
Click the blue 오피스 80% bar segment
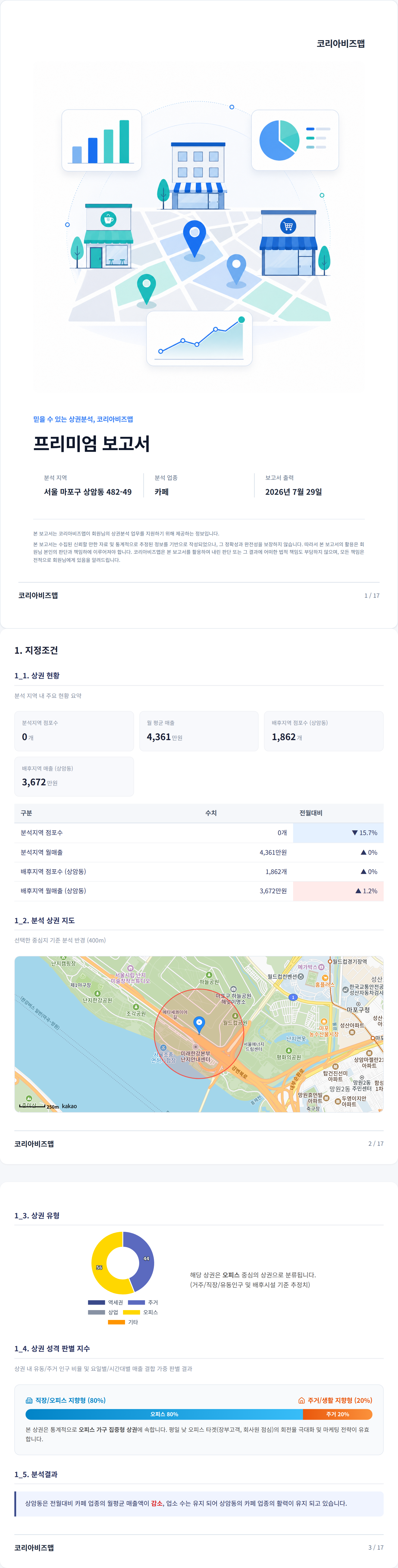pyautogui.click(x=164, y=1415)
